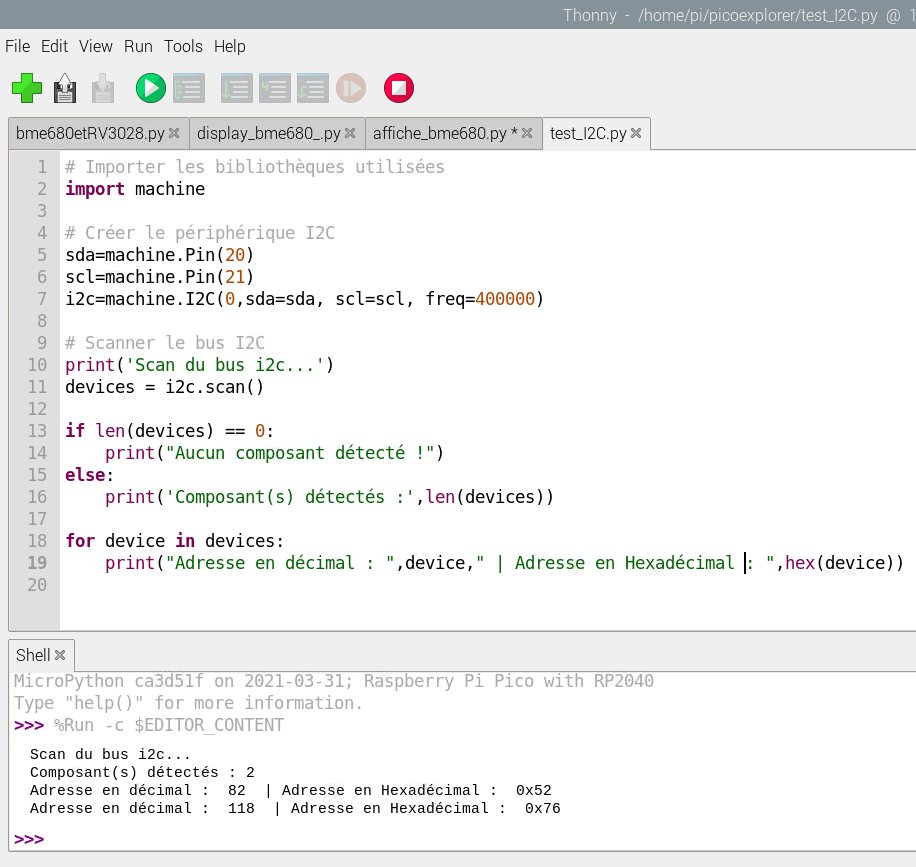Open the File menu
916x867 pixels.
coord(18,46)
